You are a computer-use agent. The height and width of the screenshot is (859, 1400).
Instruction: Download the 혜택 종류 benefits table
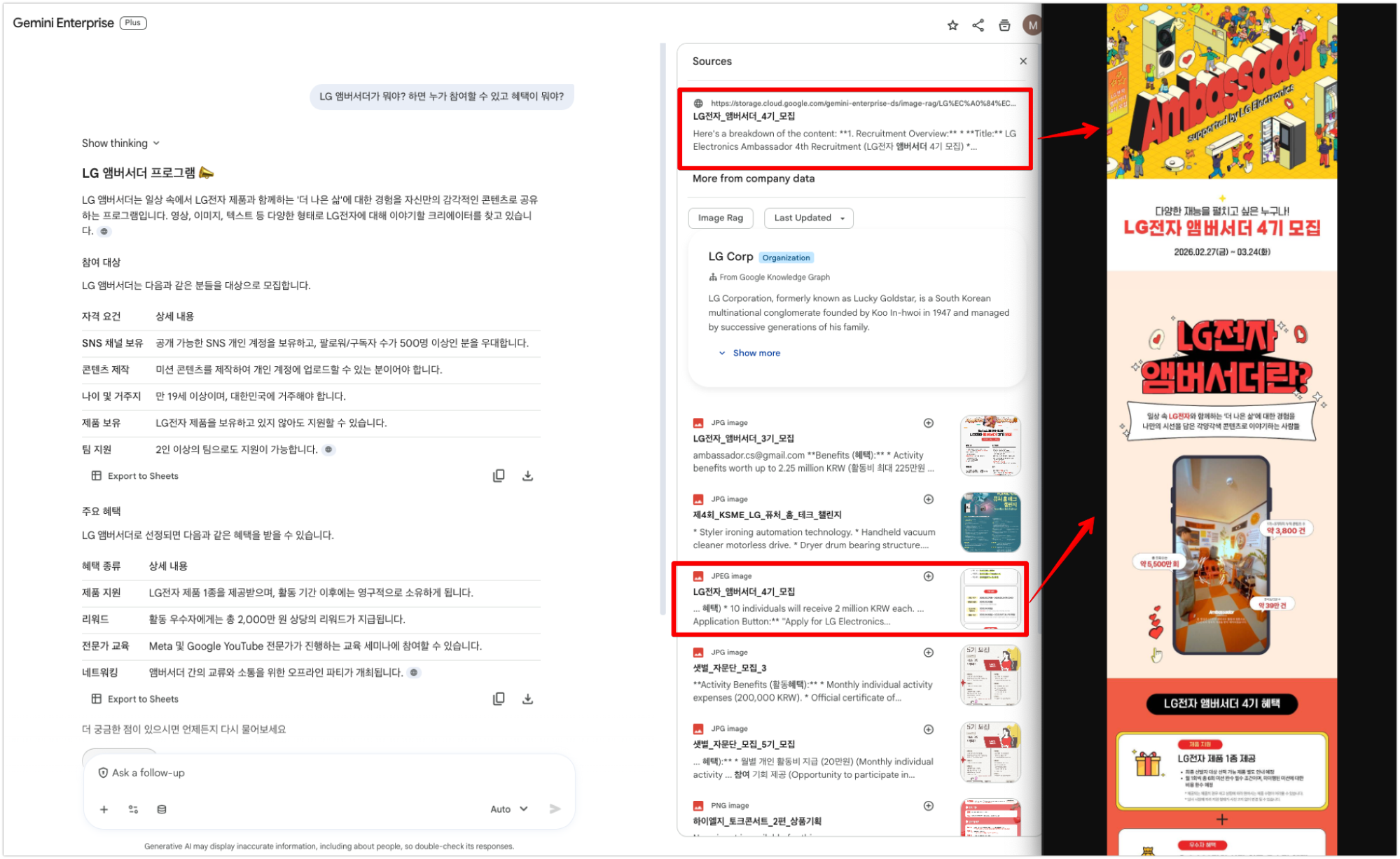click(x=528, y=700)
